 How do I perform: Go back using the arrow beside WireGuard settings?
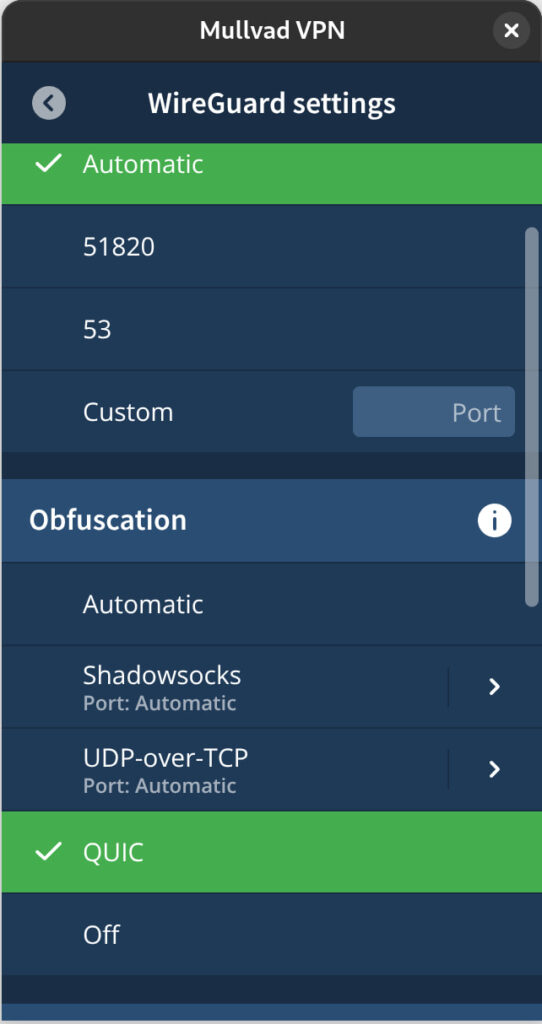[x=48, y=103]
